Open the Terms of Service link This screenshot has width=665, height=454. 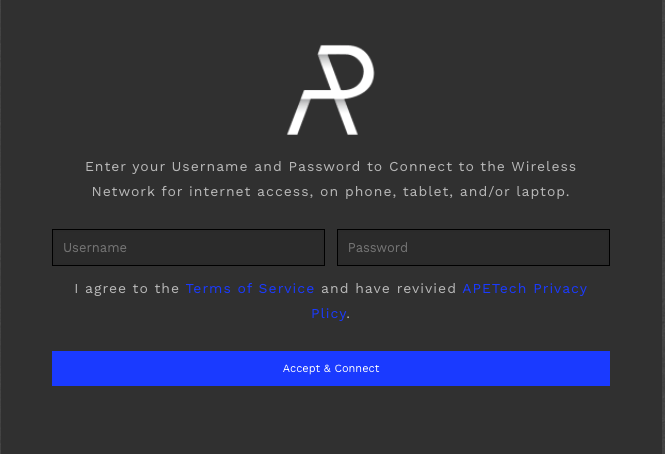(250, 288)
